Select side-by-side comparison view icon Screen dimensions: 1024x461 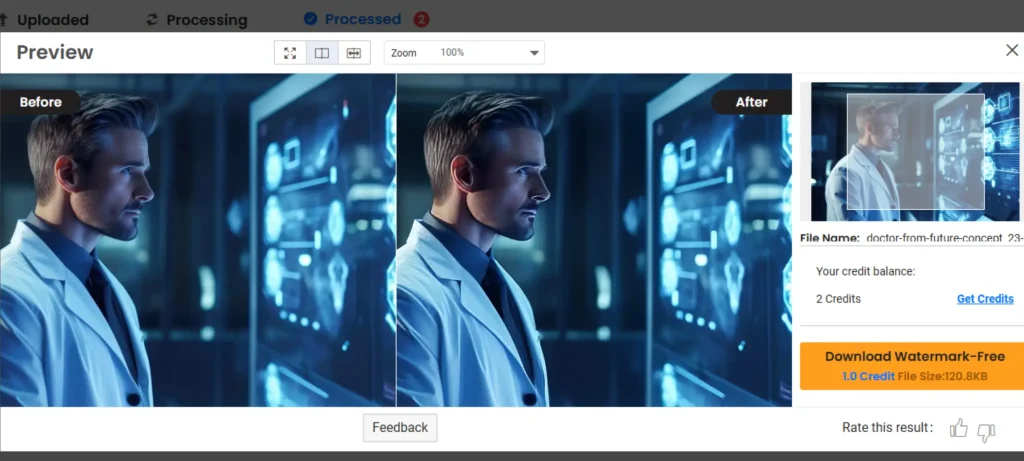click(322, 53)
